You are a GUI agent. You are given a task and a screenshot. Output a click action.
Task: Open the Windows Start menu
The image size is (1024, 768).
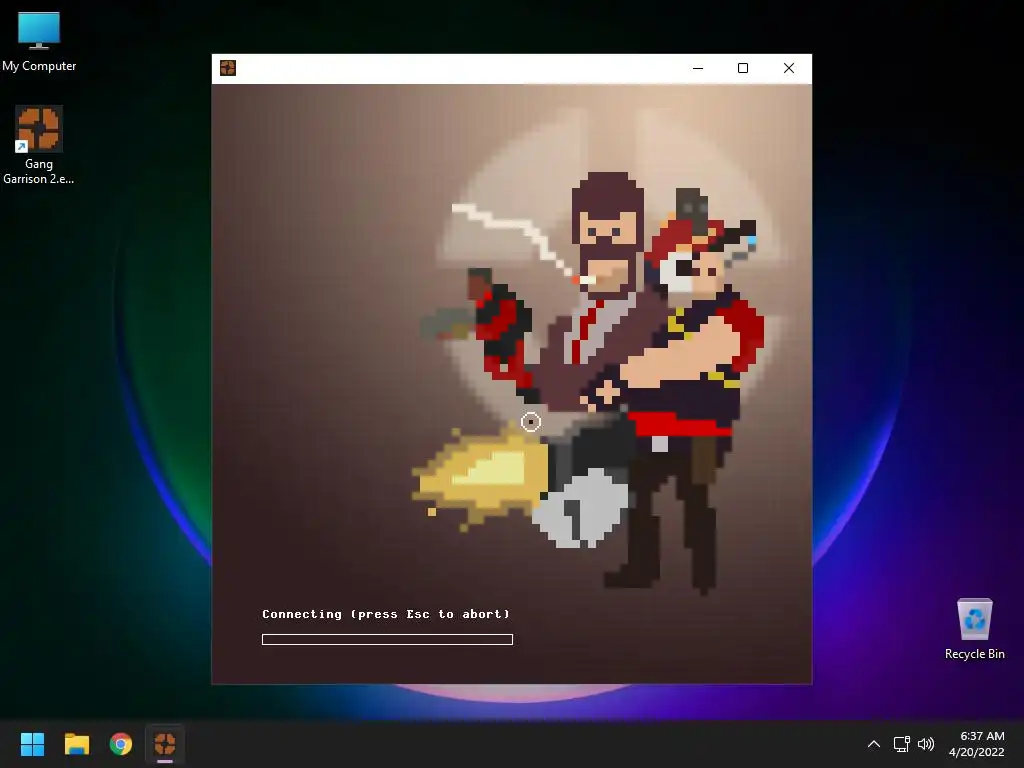32,744
